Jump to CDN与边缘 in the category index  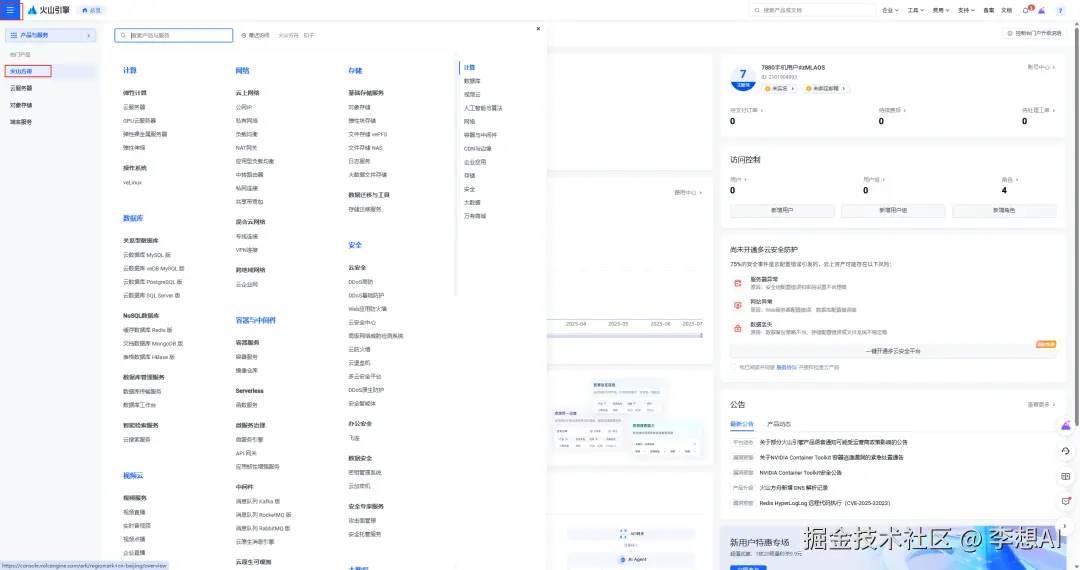point(477,149)
